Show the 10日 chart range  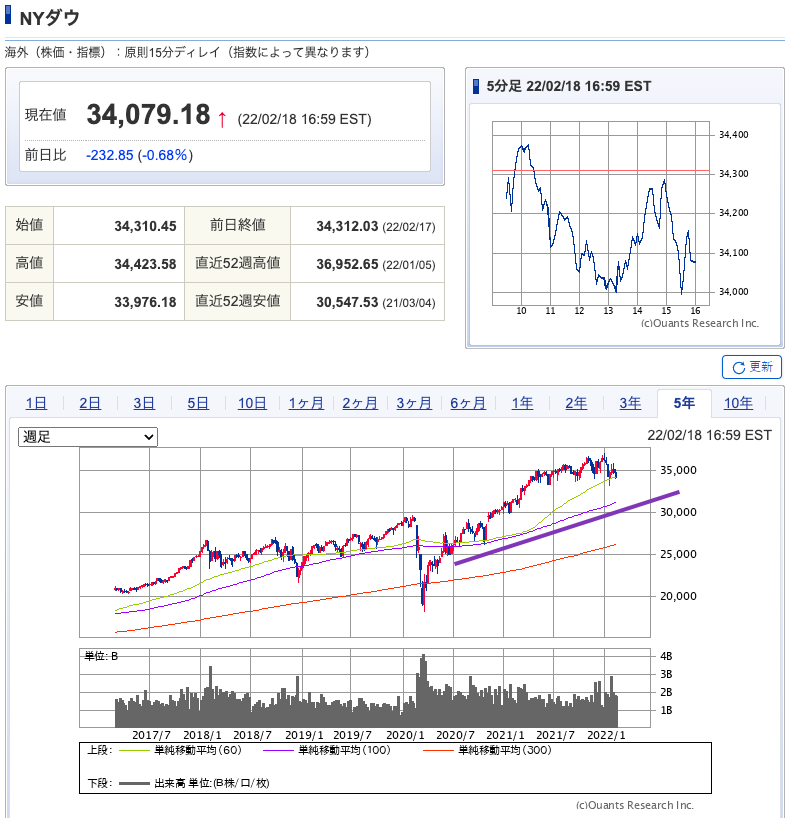pos(252,403)
